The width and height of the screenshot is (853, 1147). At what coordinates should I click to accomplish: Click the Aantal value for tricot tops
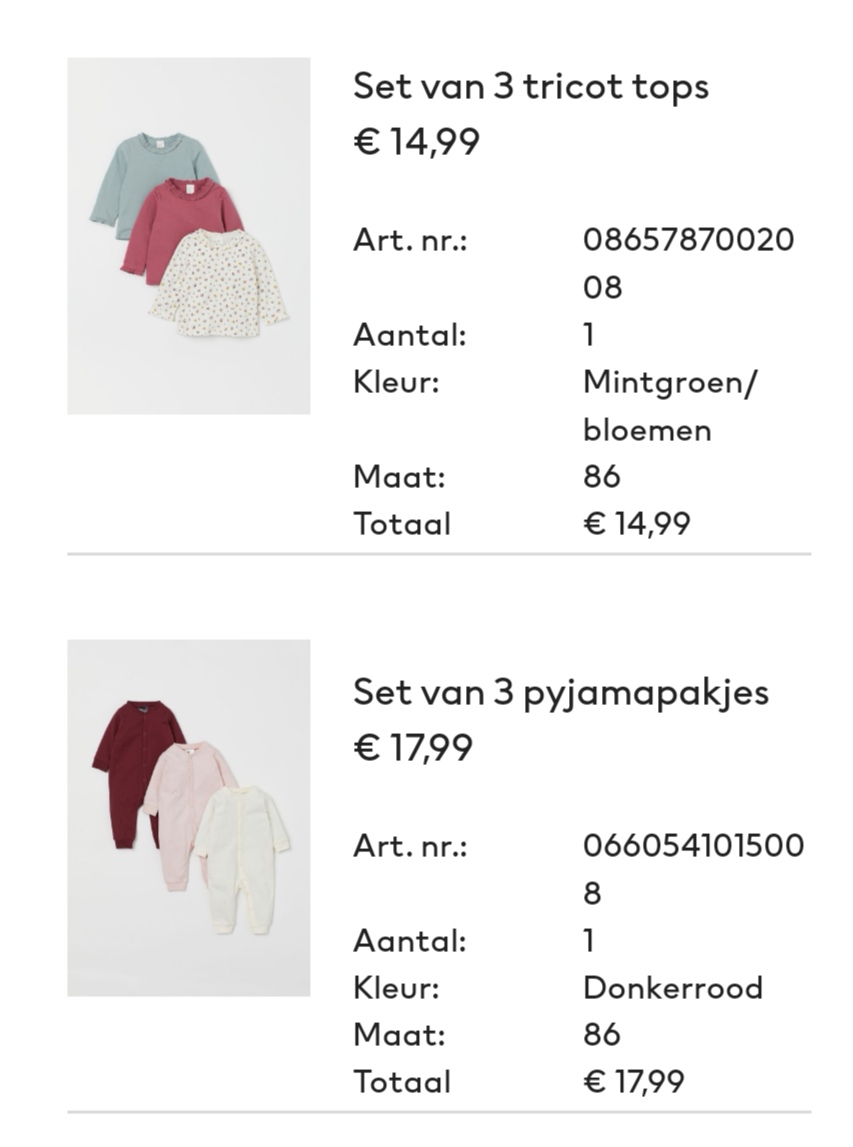click(x=590, y=335)
